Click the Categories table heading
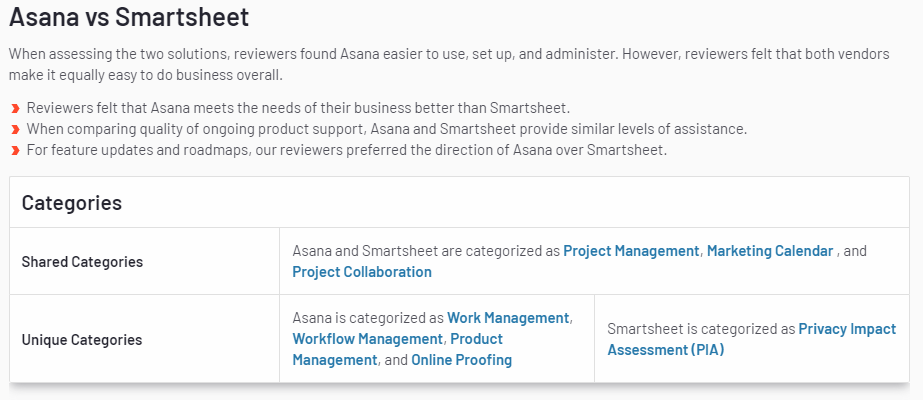 [72, 202]
